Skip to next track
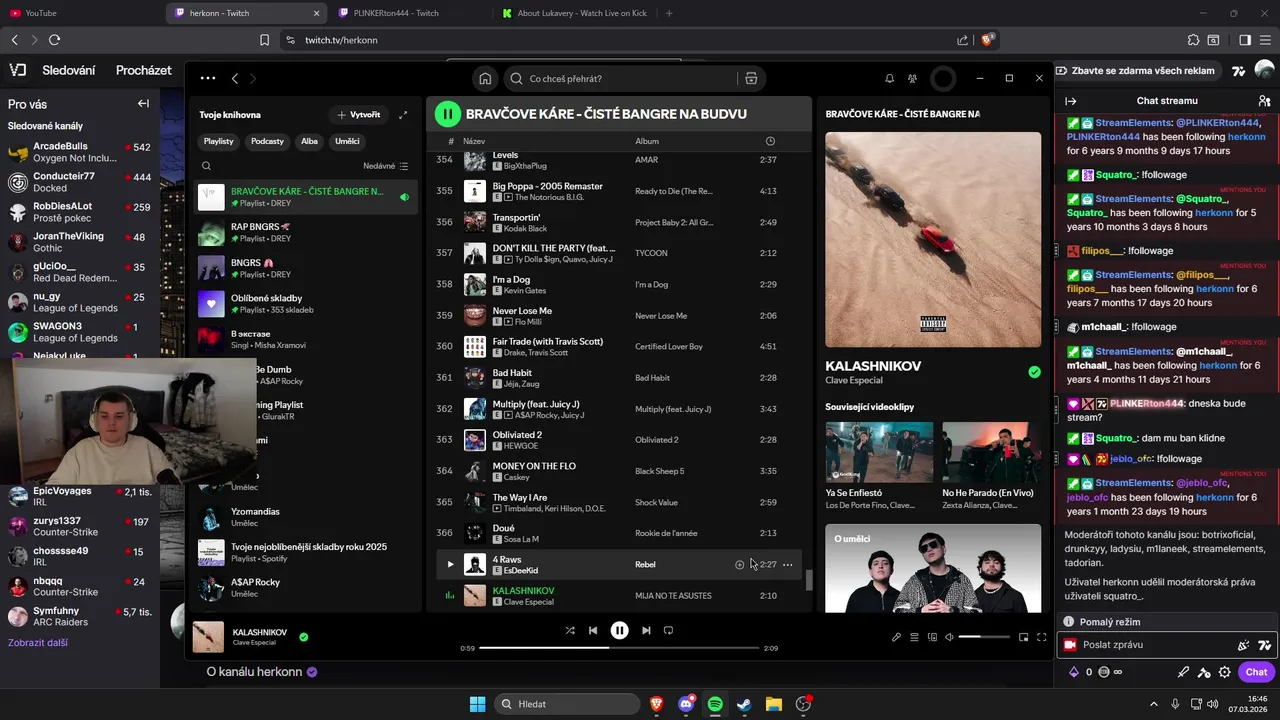 tap(646, 630)
